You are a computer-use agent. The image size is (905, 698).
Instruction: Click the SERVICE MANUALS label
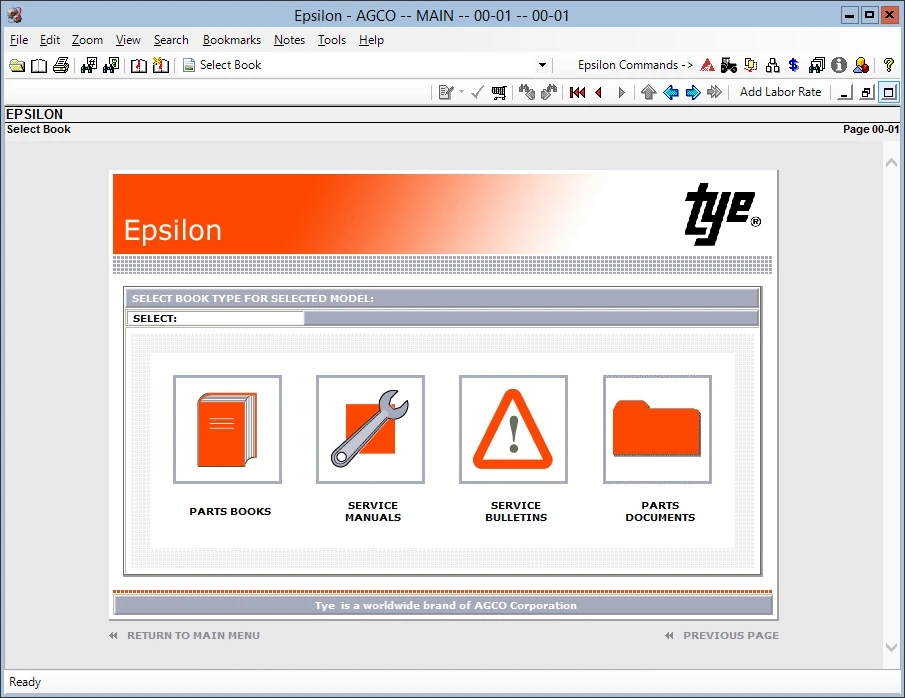(x=373, y=512)
